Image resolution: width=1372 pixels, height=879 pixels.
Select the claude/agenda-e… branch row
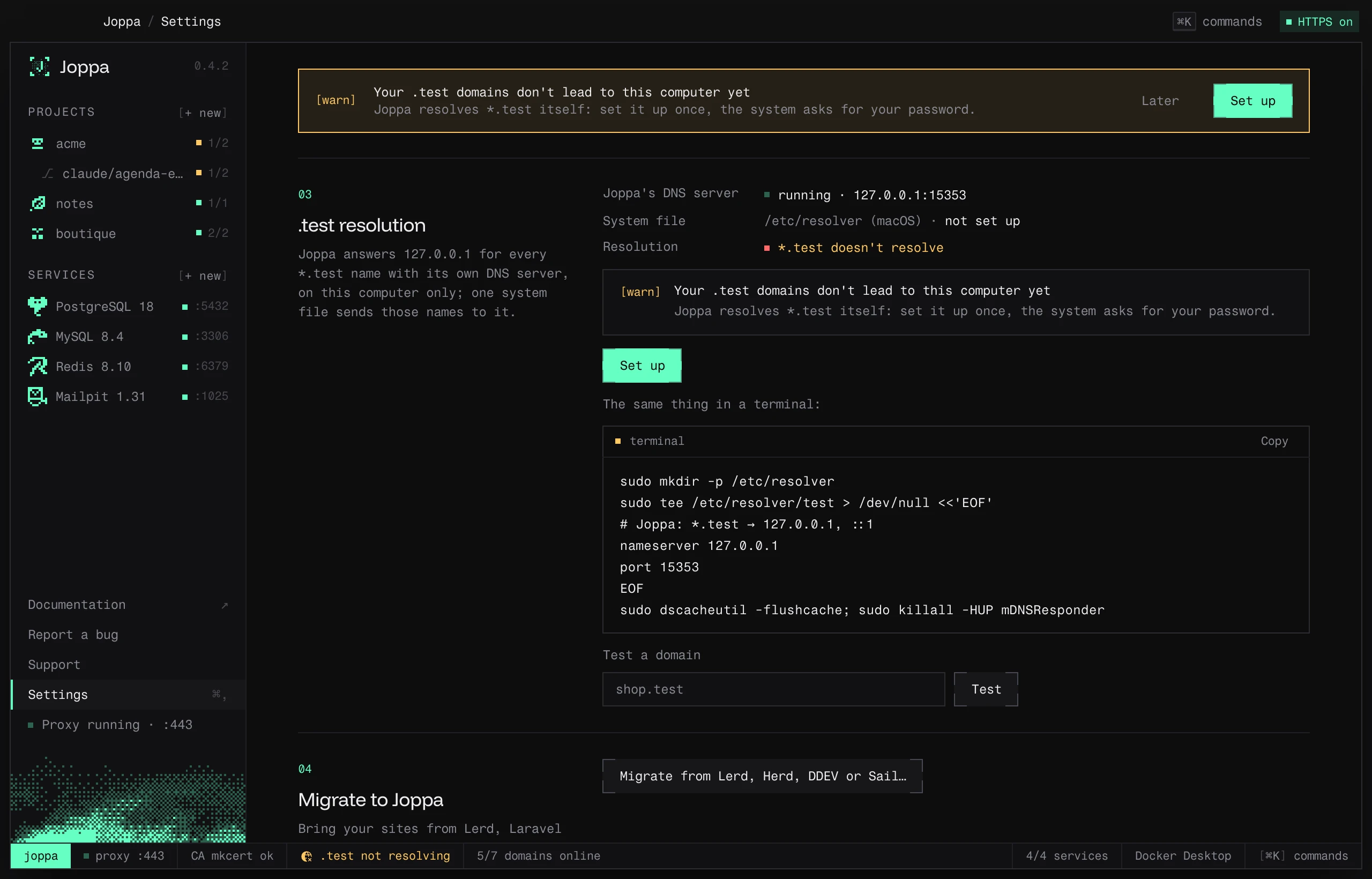129,174
